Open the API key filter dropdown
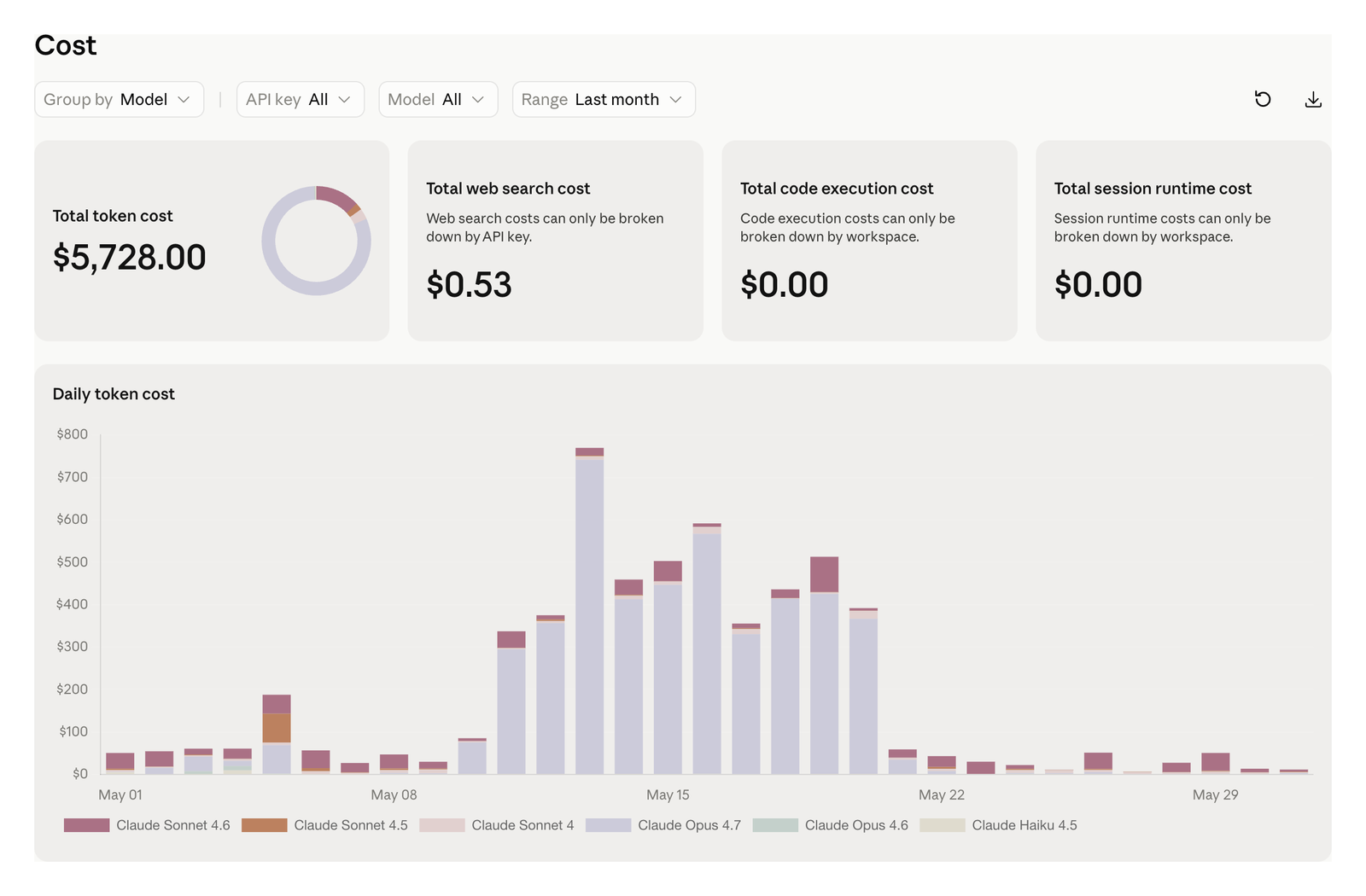Screen dimensions: 1366x896 click(x=301, y=99)
